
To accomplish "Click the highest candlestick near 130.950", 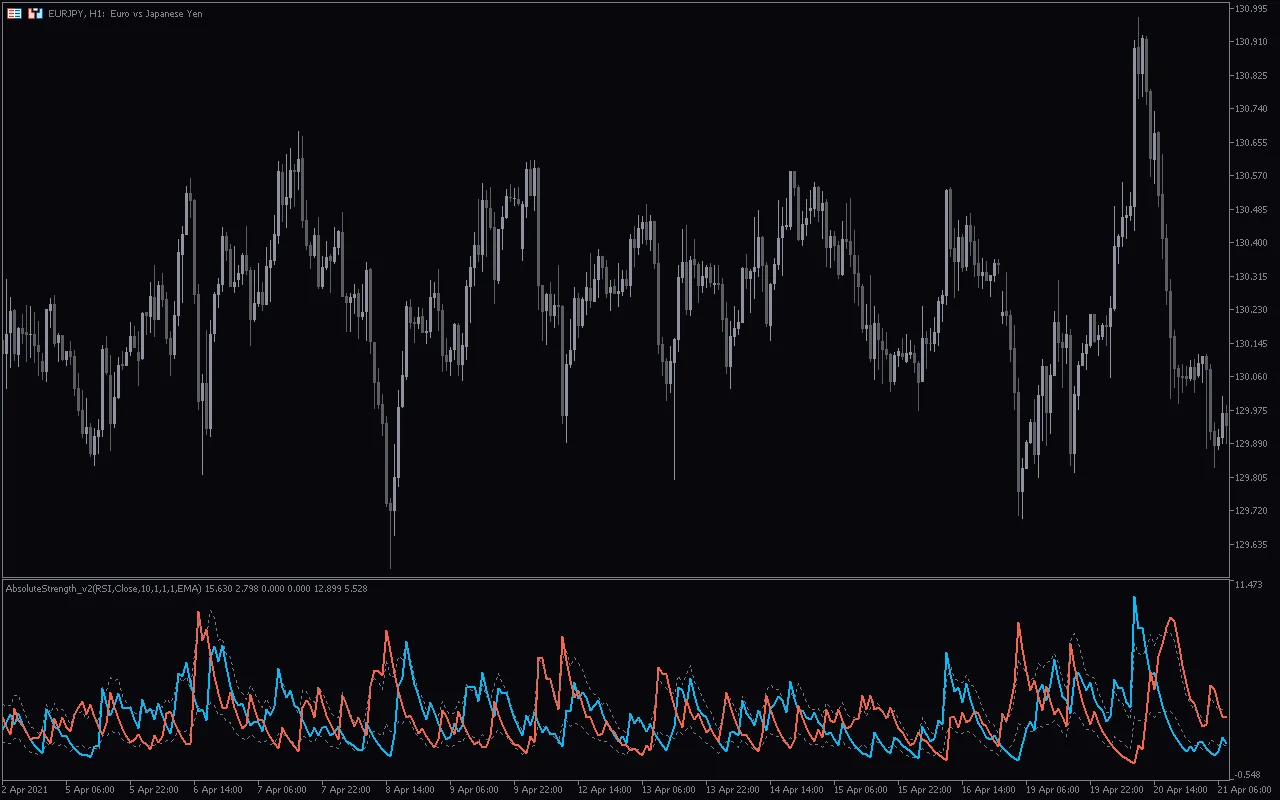I will coord(1140,30).
